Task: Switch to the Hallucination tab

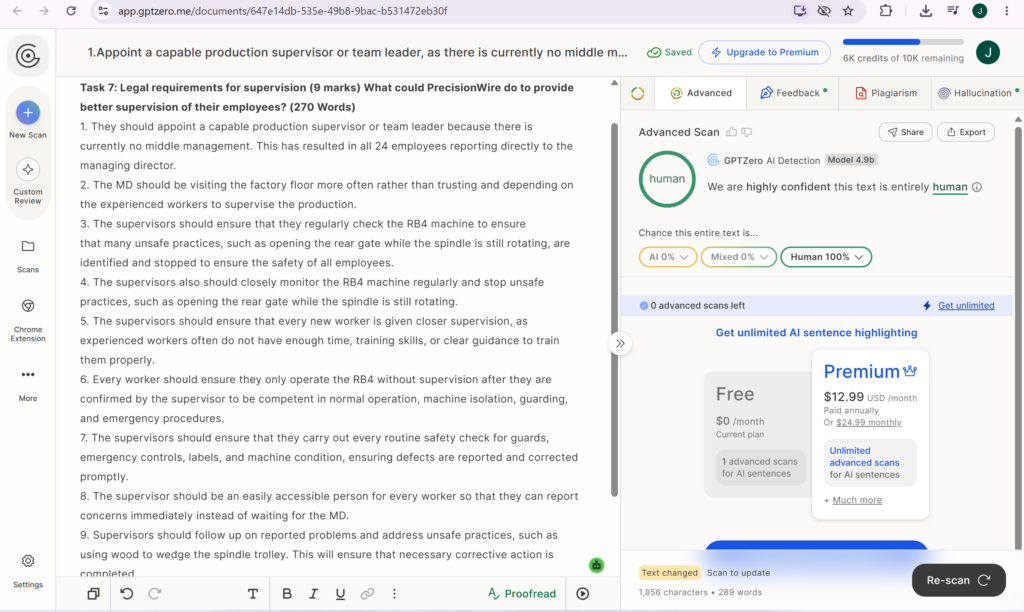Action: pos(978,93)
